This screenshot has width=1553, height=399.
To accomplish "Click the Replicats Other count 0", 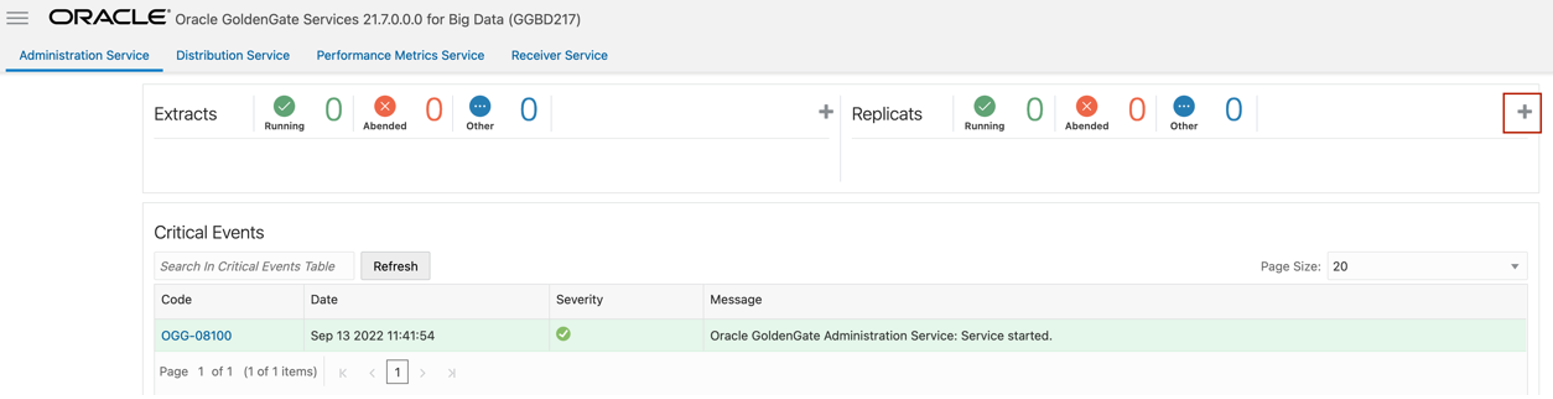I will point(1234,110).
